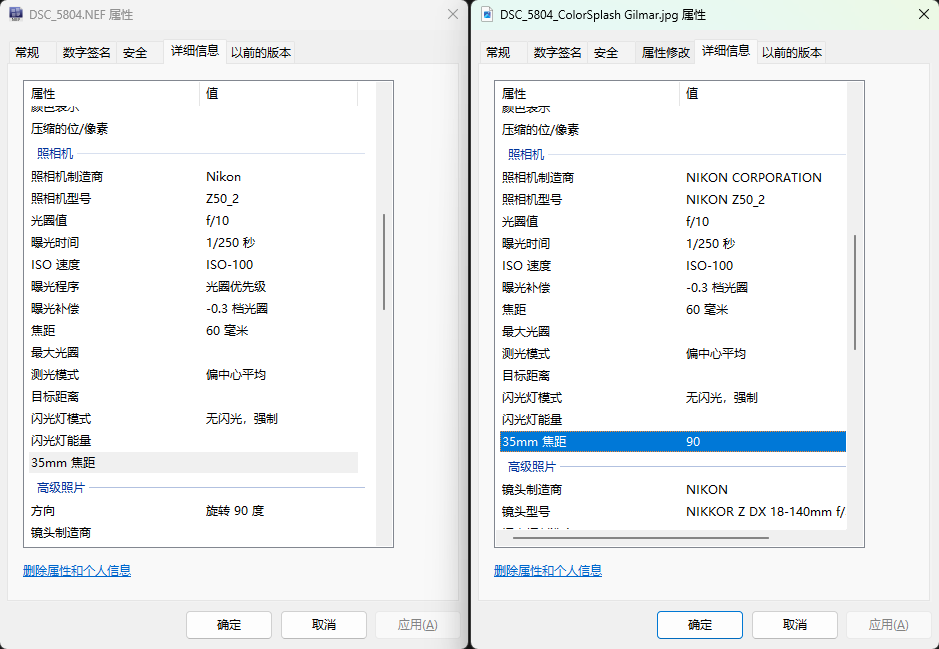
Task: Select ISO 速度 row in NEF window
Action: coord(193,265)
